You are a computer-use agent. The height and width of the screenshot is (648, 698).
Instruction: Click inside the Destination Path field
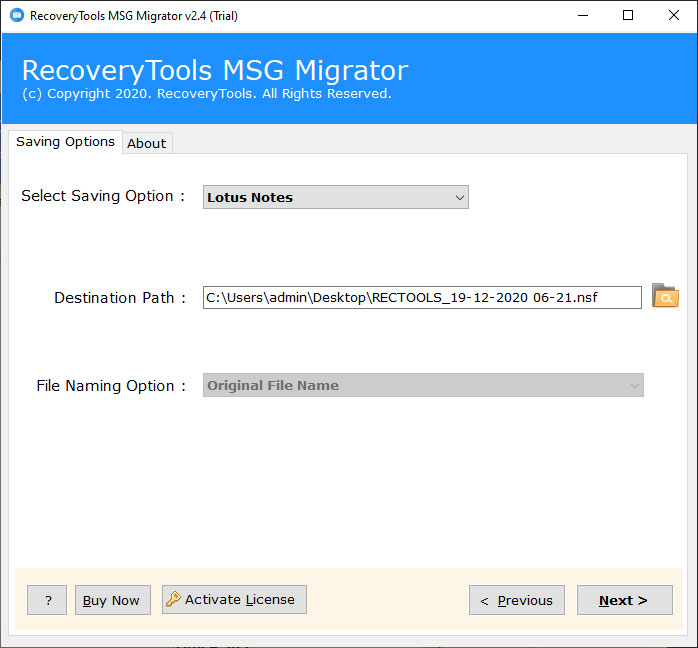pos(422,297)
